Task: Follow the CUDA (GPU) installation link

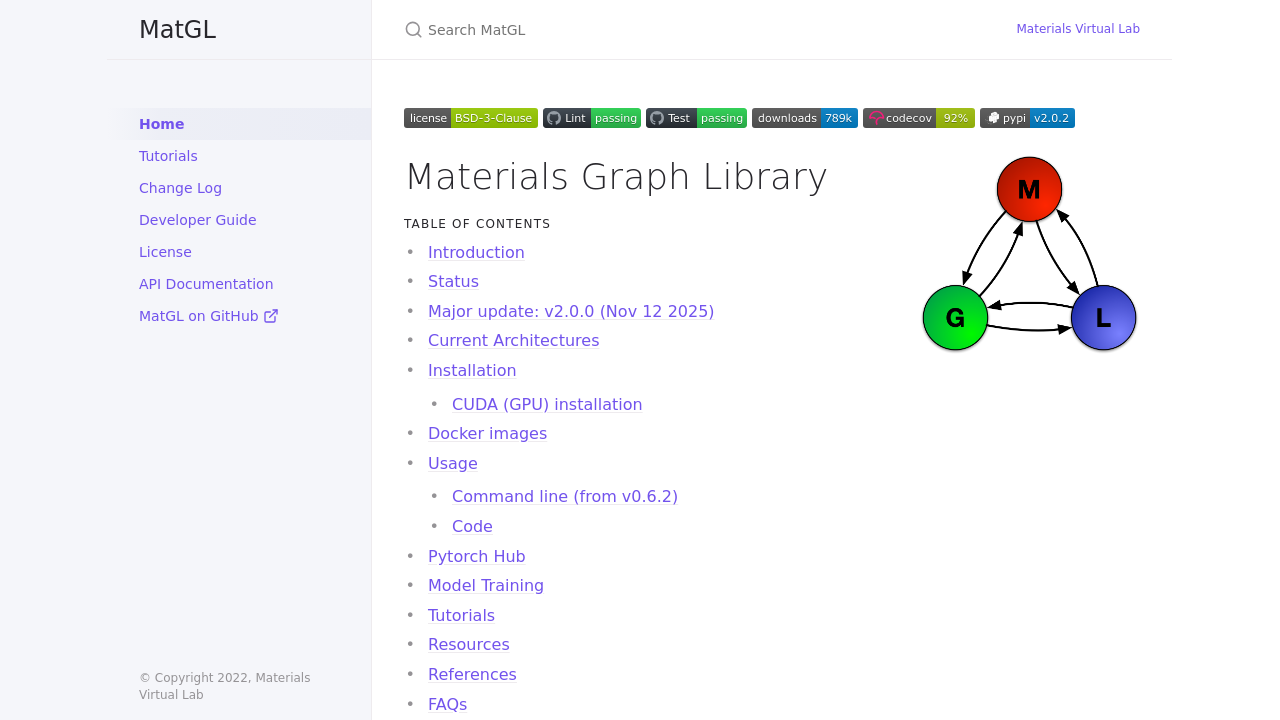Action: [547, 404]
